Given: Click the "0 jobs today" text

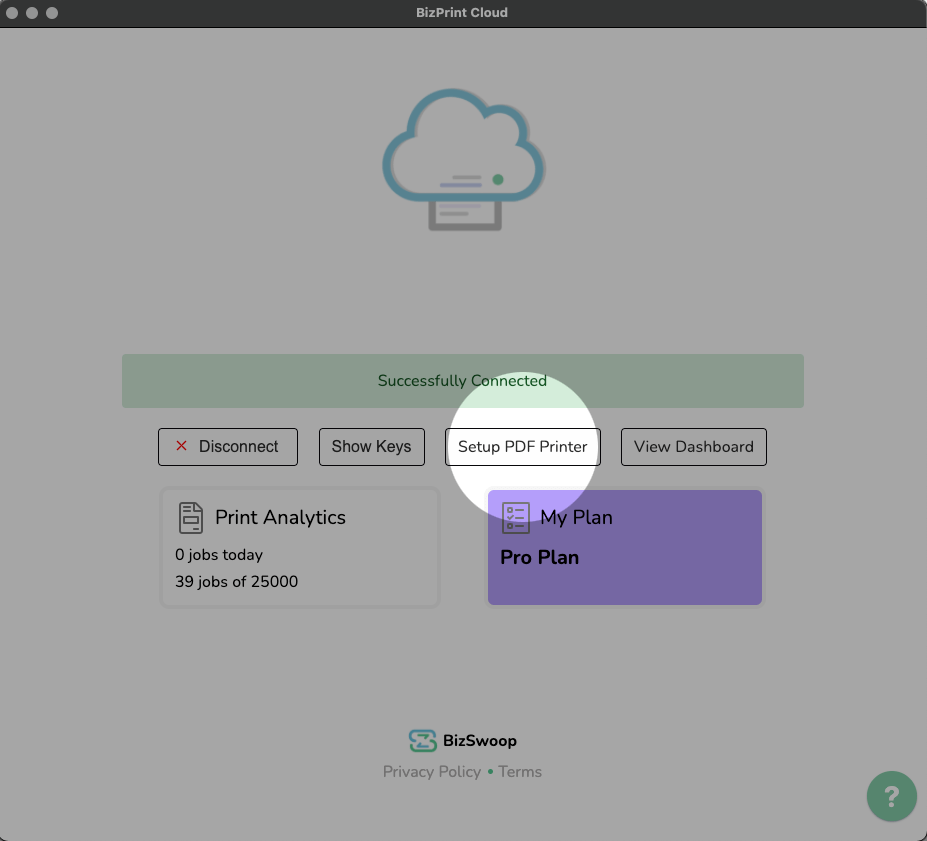Looking at the screenshot, I should click(219, 555).
